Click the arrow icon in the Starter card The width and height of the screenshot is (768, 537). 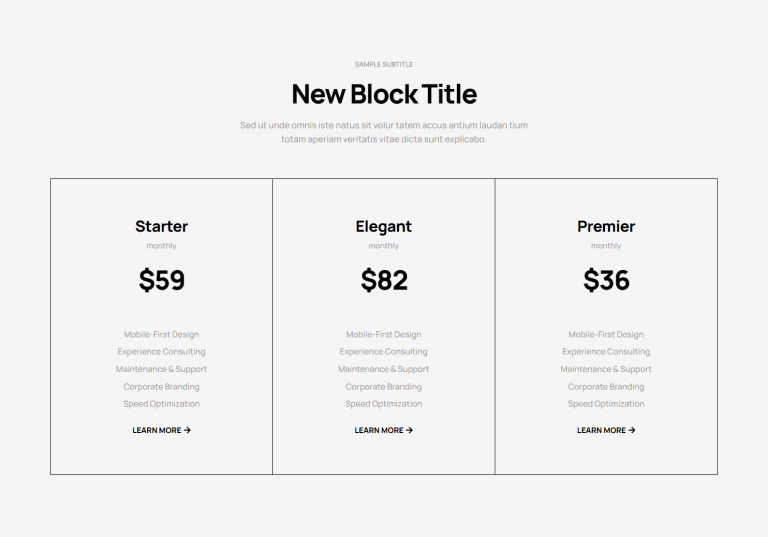(187, 431)
